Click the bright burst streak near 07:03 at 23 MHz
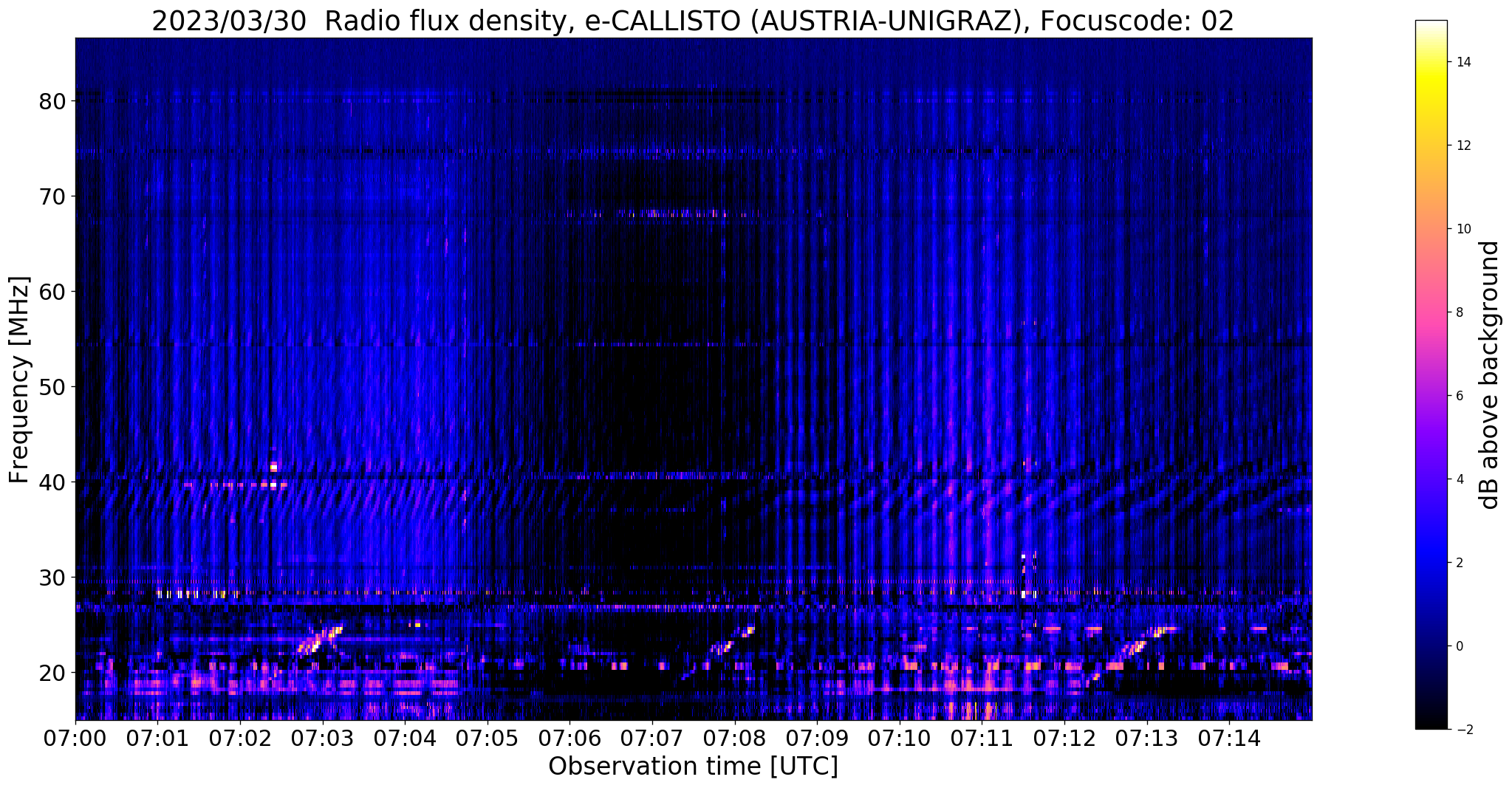Image resolution: width=1512 pixels, height=788 pixels. click(320, 640)
